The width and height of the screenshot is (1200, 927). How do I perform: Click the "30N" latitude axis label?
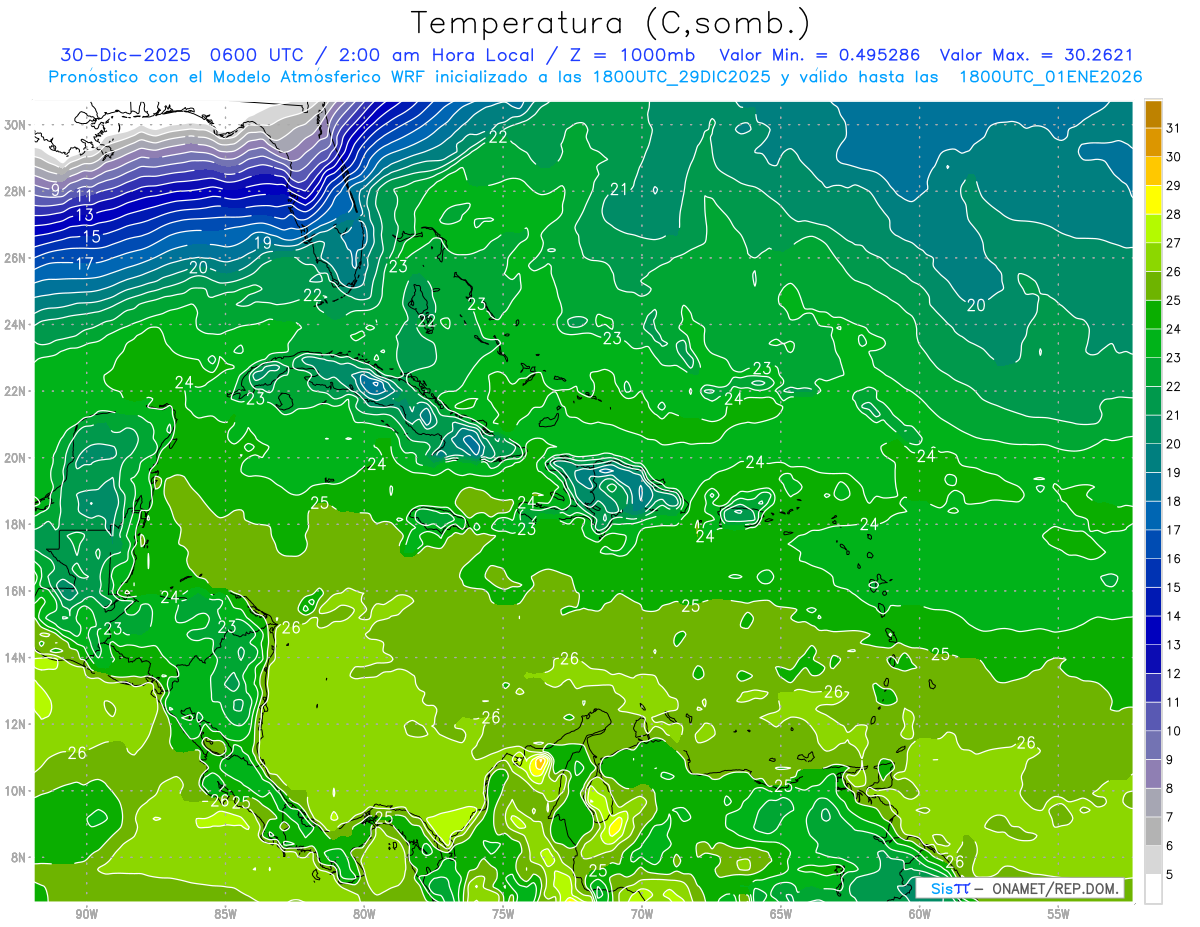coord(17,124)
